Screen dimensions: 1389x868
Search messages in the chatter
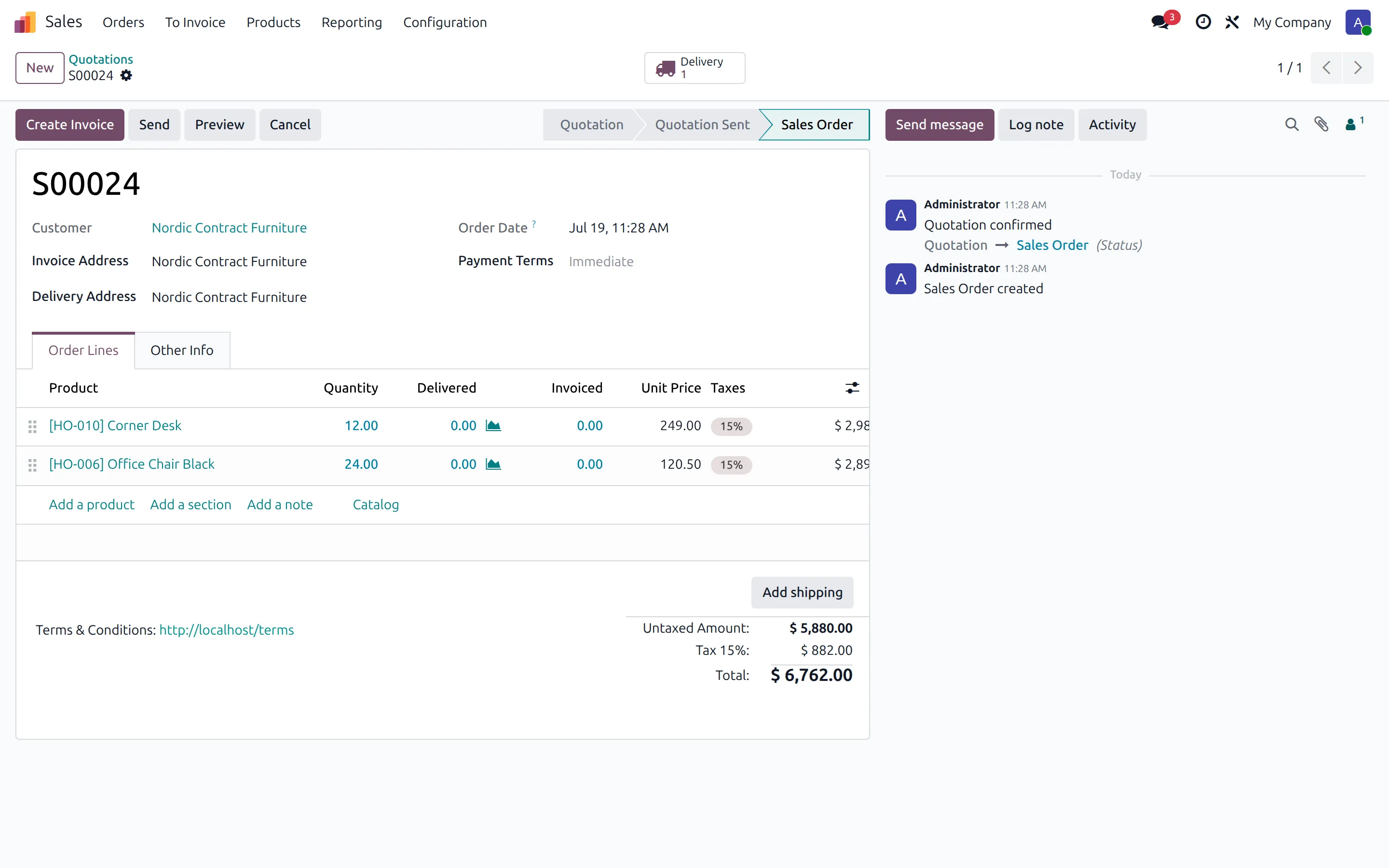coord(1292,124)
